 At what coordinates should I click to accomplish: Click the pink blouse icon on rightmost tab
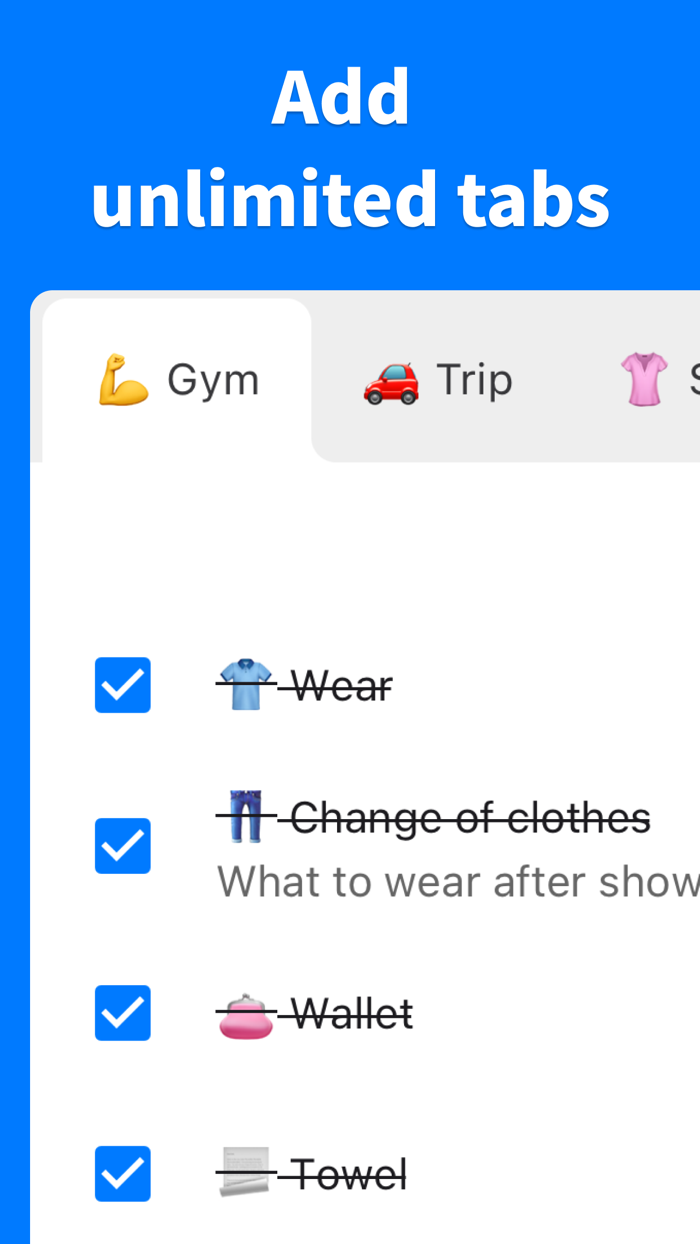[647, 378]
